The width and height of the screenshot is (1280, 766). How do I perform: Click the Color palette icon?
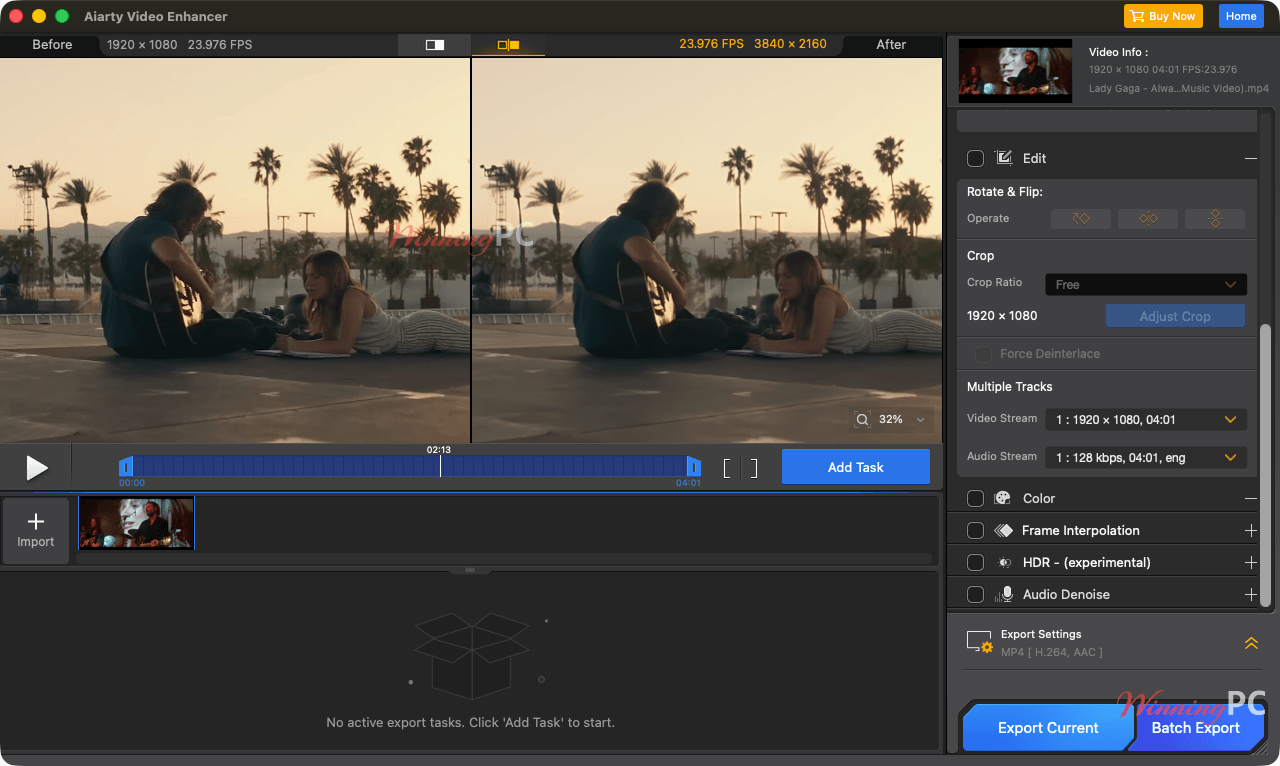1003,498
